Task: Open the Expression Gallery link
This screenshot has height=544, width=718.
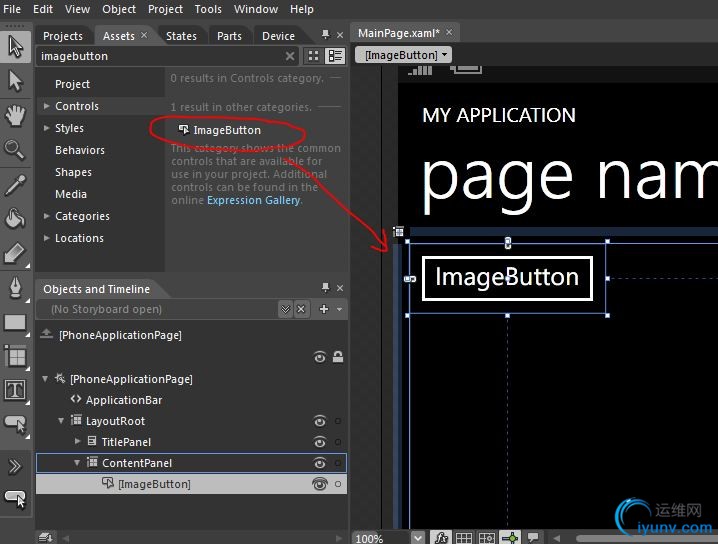Action: point(253,200)
